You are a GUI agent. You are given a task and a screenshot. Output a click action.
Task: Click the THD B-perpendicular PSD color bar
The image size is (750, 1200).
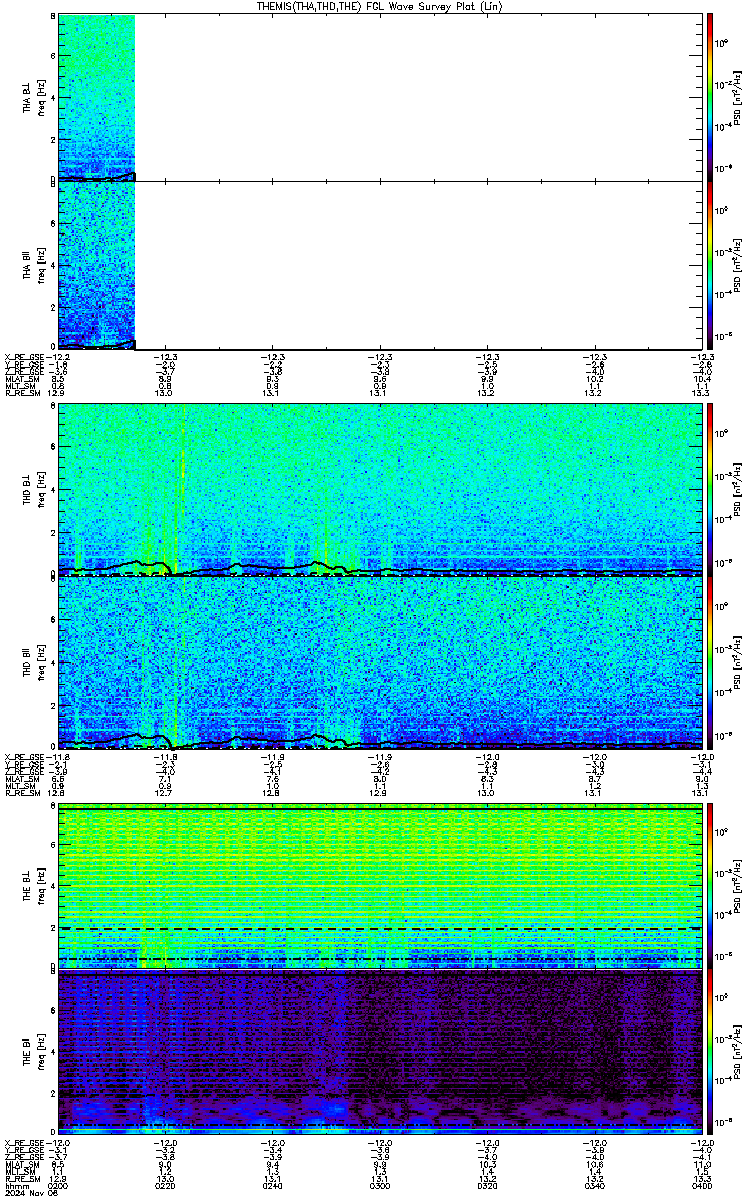pos(710,490)
